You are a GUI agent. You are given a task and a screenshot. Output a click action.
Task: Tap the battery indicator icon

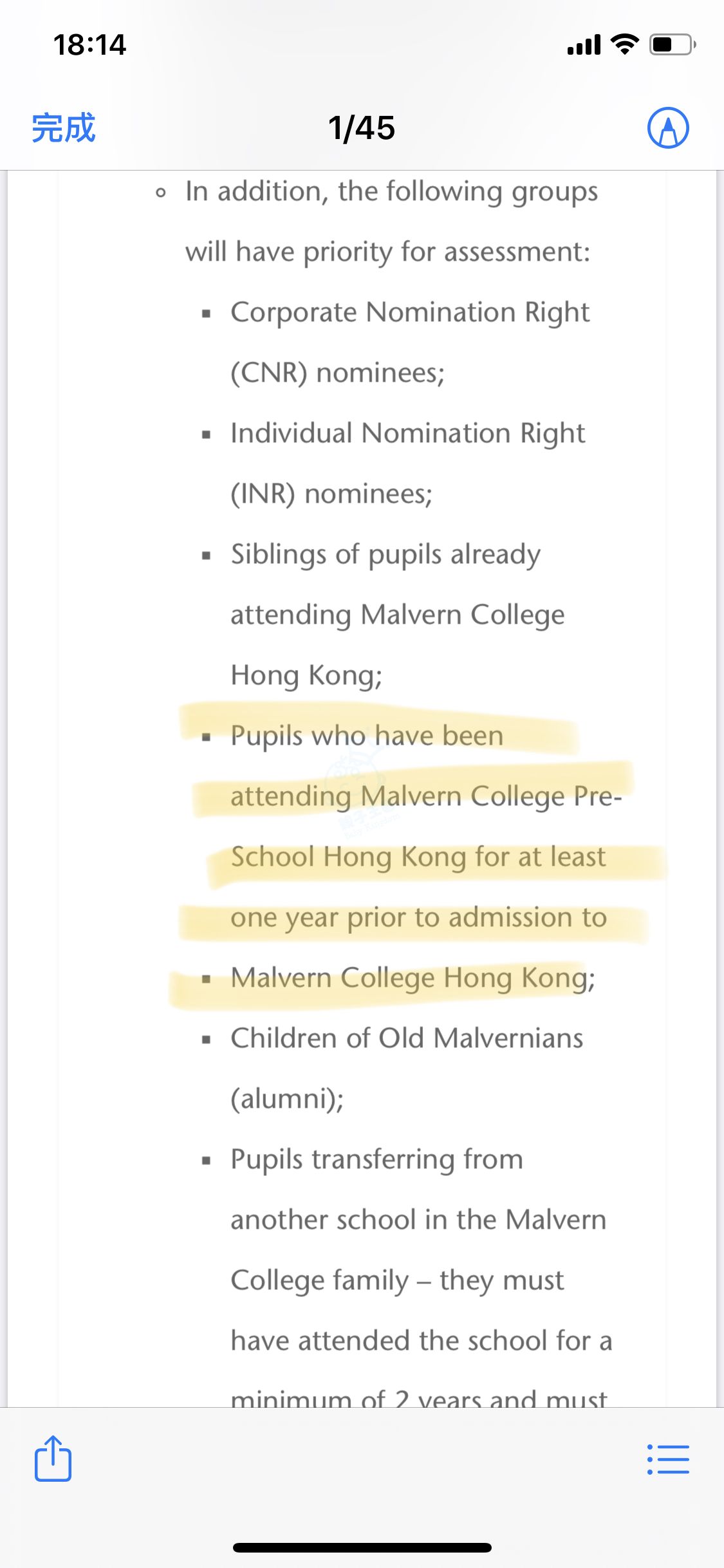tap(672, 44)
